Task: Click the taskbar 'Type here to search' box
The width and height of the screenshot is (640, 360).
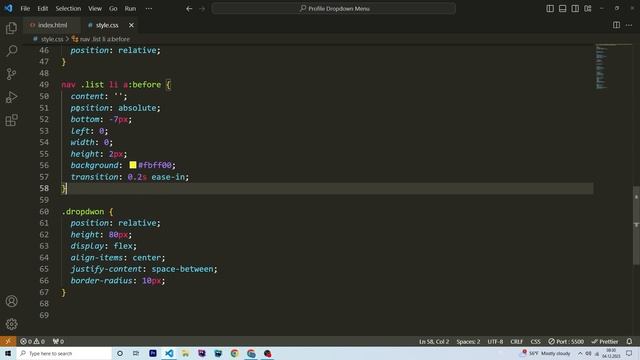Action: coord(64,353)
